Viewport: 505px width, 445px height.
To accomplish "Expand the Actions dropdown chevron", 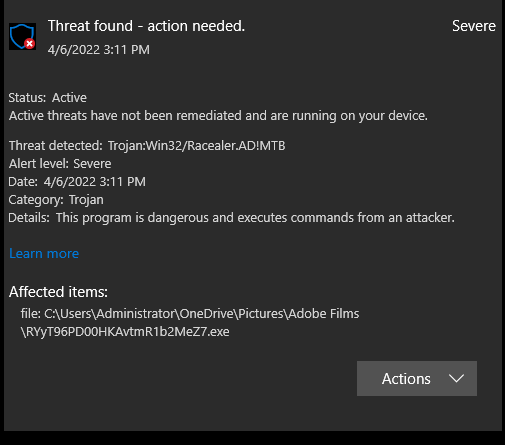I will click(456, 379).
